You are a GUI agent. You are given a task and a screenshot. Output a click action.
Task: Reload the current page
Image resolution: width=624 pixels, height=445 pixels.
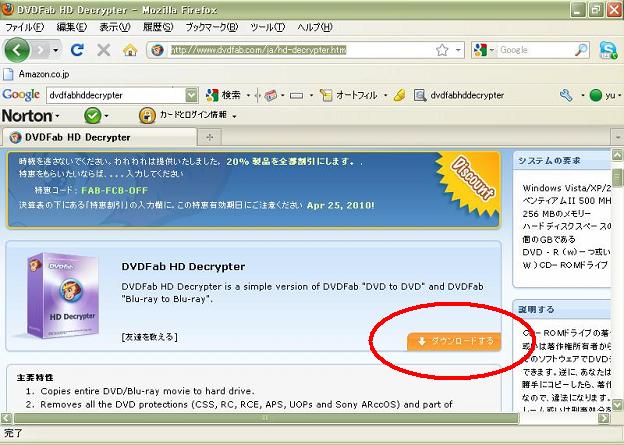point(78,49)
